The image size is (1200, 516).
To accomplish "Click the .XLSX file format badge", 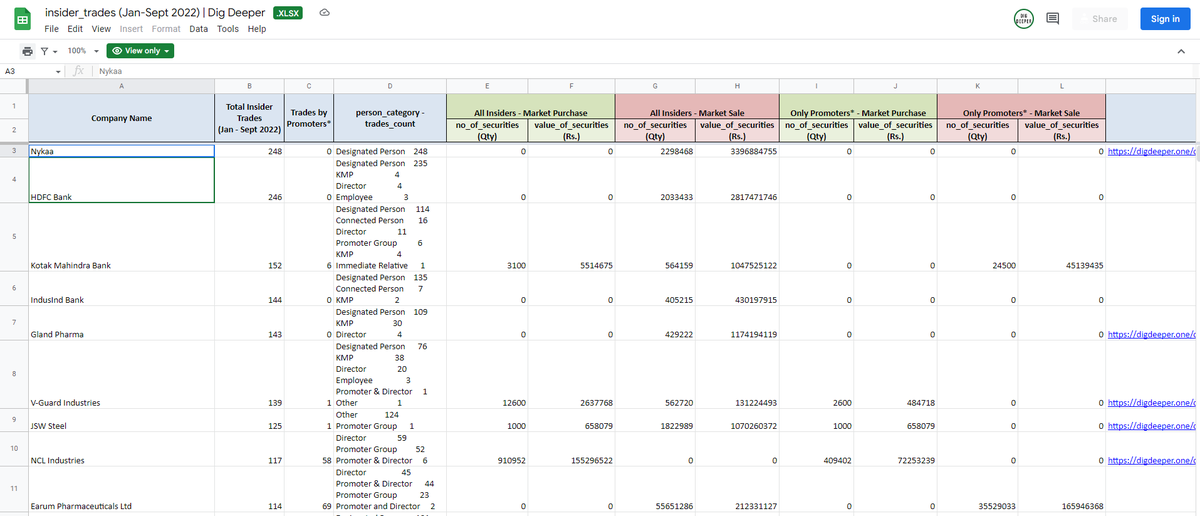I will pyautogui.click(x=288, y=13).
